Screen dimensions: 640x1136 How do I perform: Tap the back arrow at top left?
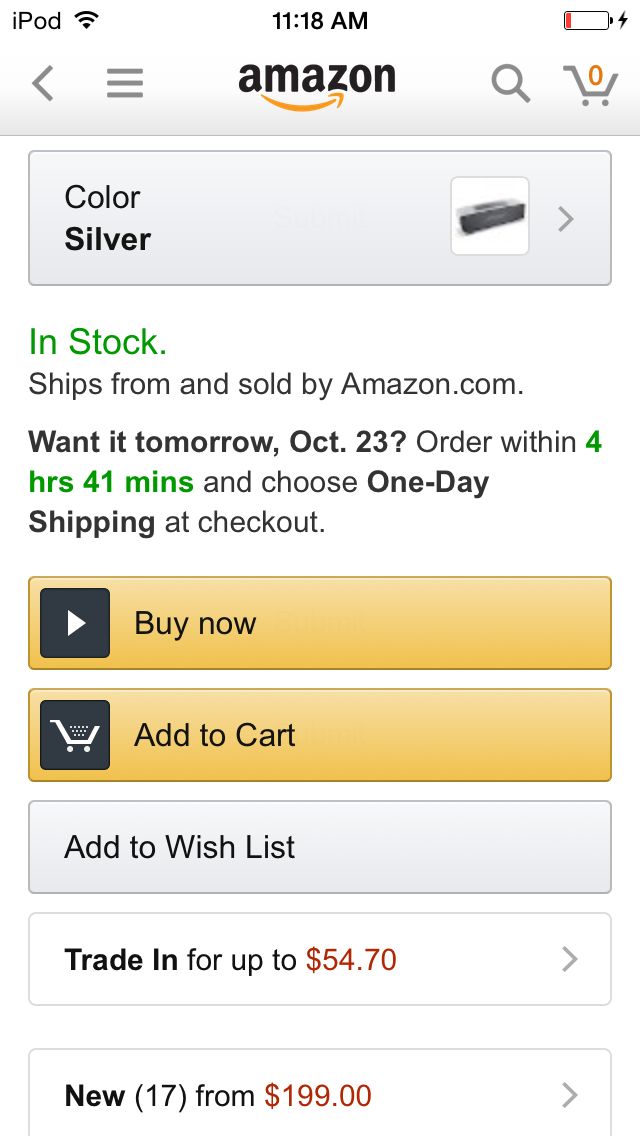coord(42,84)
